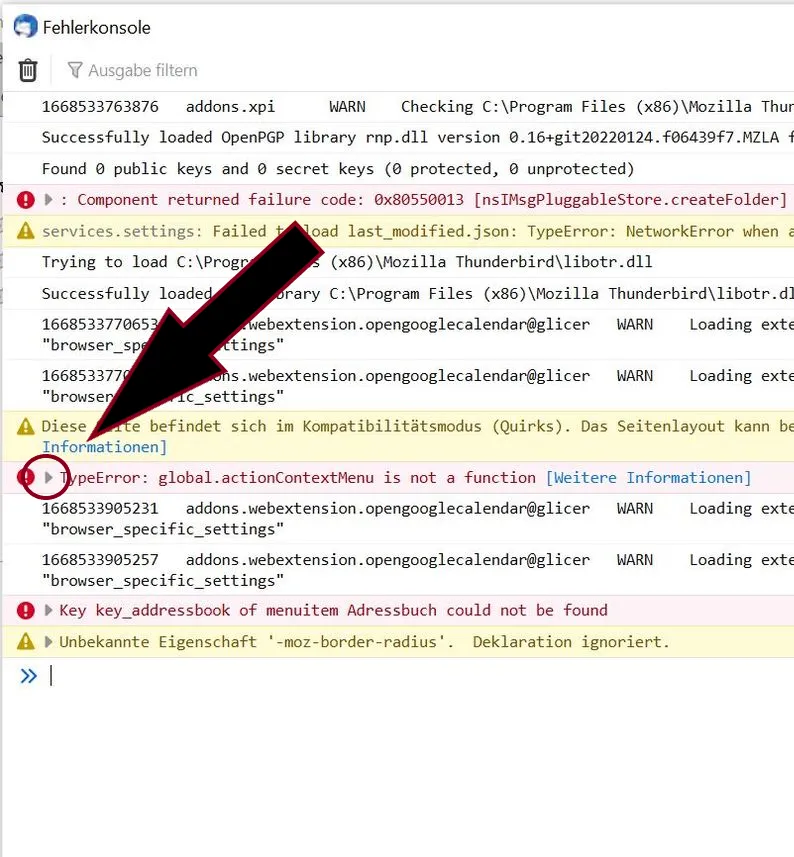Click warning icon on services.settings row
Image resolution: width=794 pixels, height=857 pixels.
(x=26, y=231)
